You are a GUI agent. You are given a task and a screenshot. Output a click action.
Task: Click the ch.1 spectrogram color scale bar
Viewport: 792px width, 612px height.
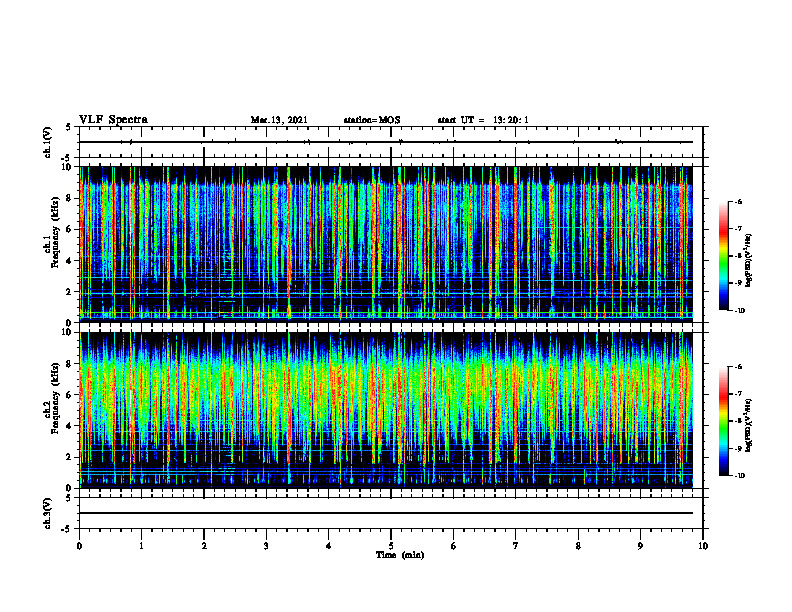point(723,256)
